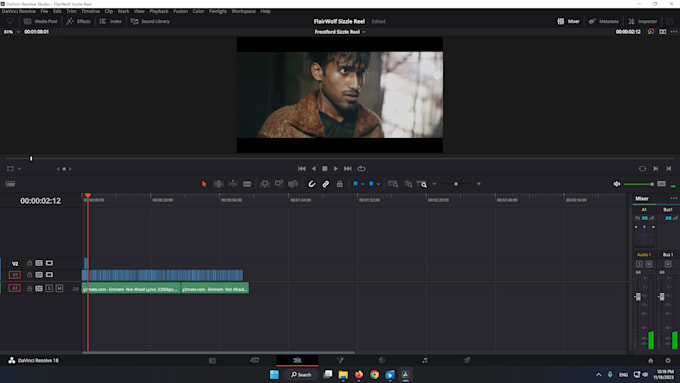
Task: Toggle Loop playback
Action: coord(361,168)
